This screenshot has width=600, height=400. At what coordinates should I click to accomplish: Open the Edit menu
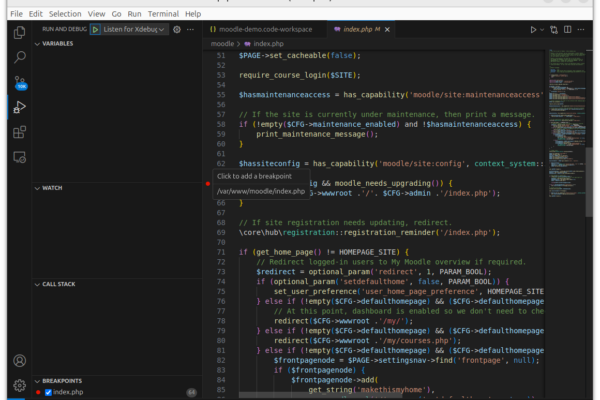[36, 14]
